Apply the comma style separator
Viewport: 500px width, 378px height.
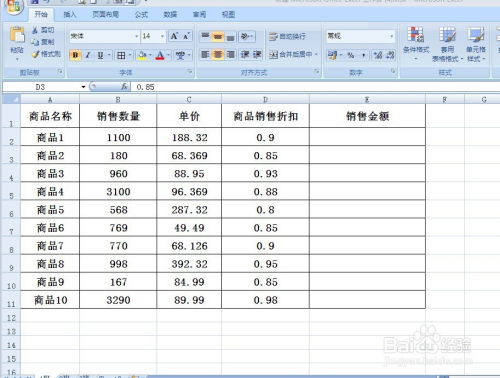coord(363,55)
